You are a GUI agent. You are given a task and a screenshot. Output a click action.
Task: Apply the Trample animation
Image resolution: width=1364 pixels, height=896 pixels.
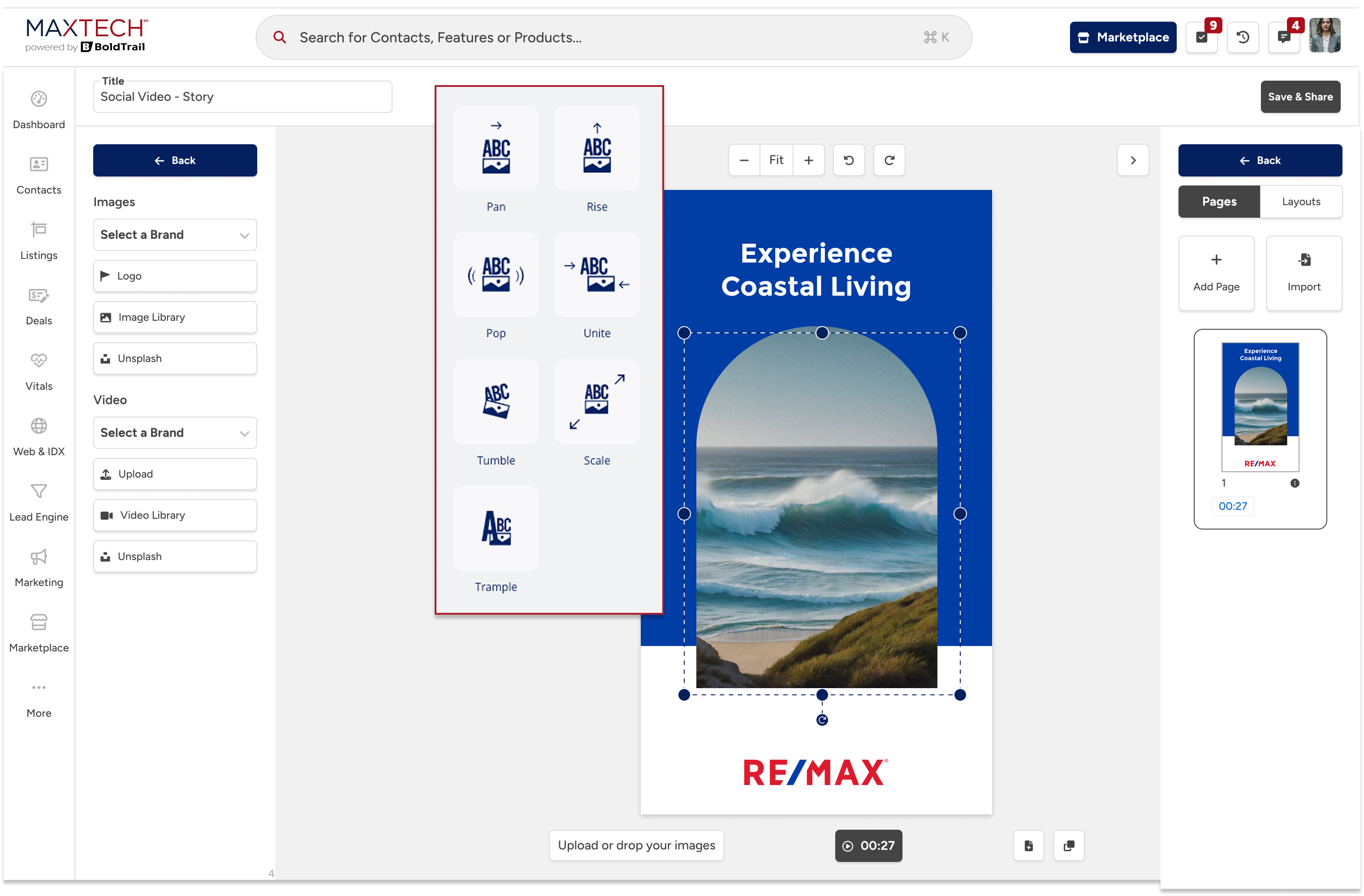pyautogui.click(x=496, y=528)
